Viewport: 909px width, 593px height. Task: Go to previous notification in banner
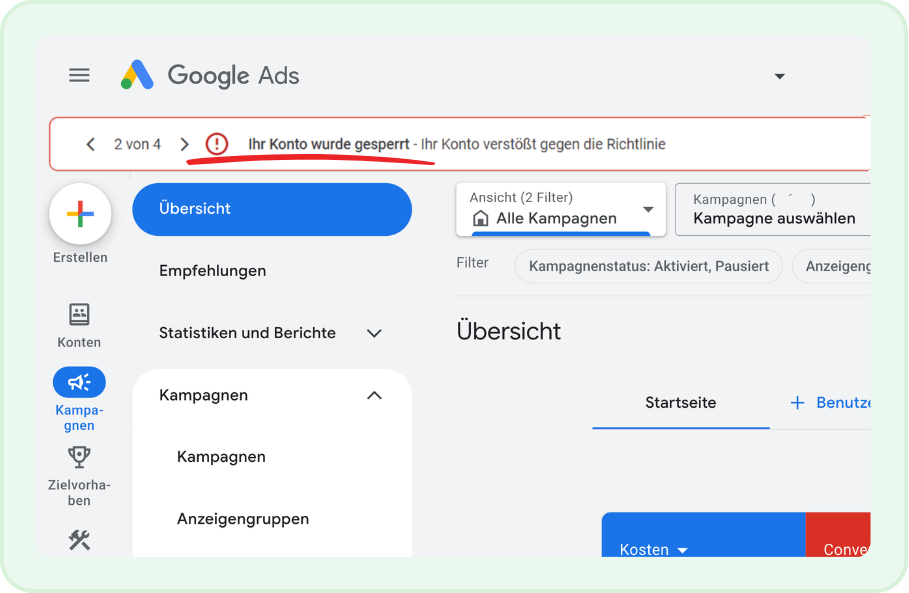tap(90, 144)
